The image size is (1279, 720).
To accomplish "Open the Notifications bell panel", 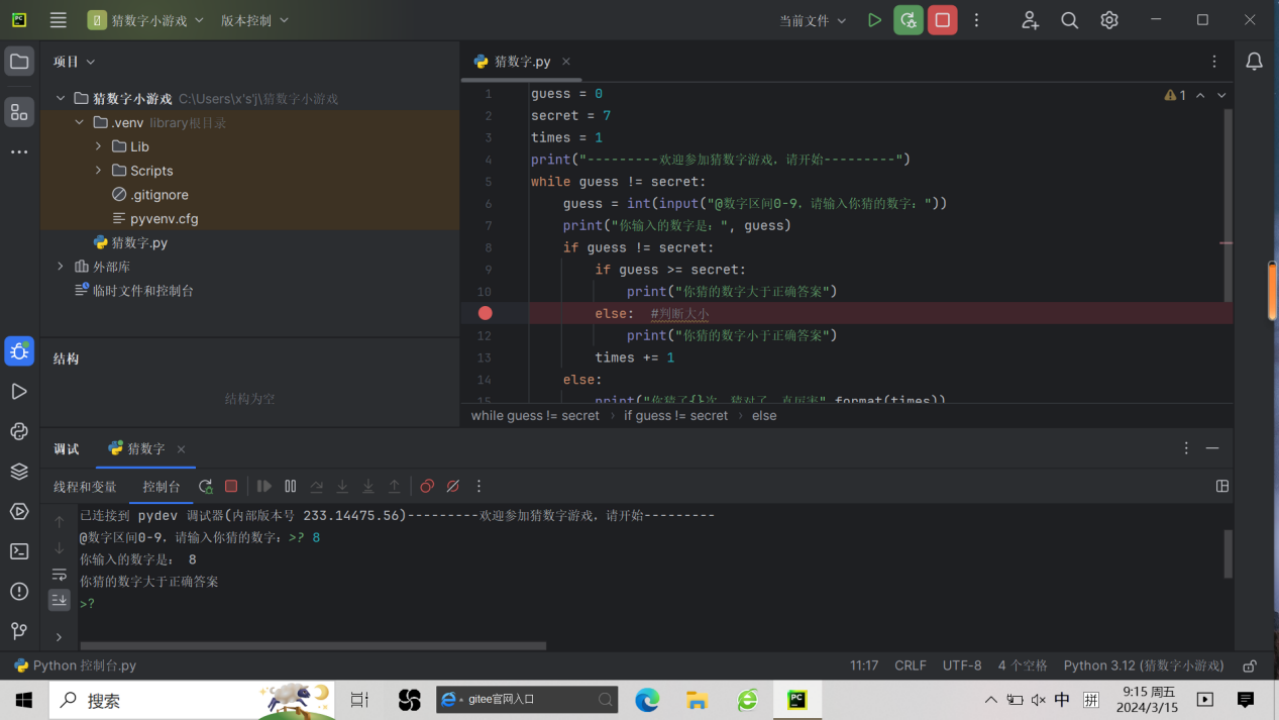I will 1254,61.
